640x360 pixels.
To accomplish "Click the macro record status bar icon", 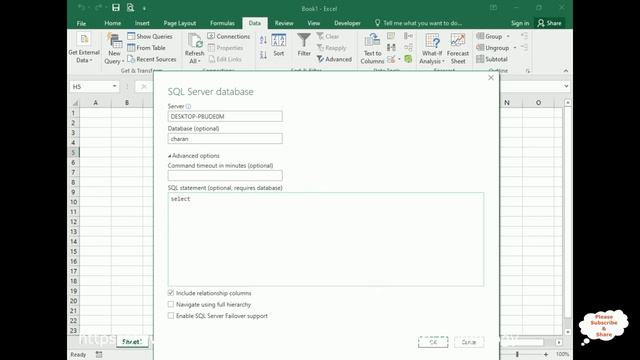I will [99, 355].
